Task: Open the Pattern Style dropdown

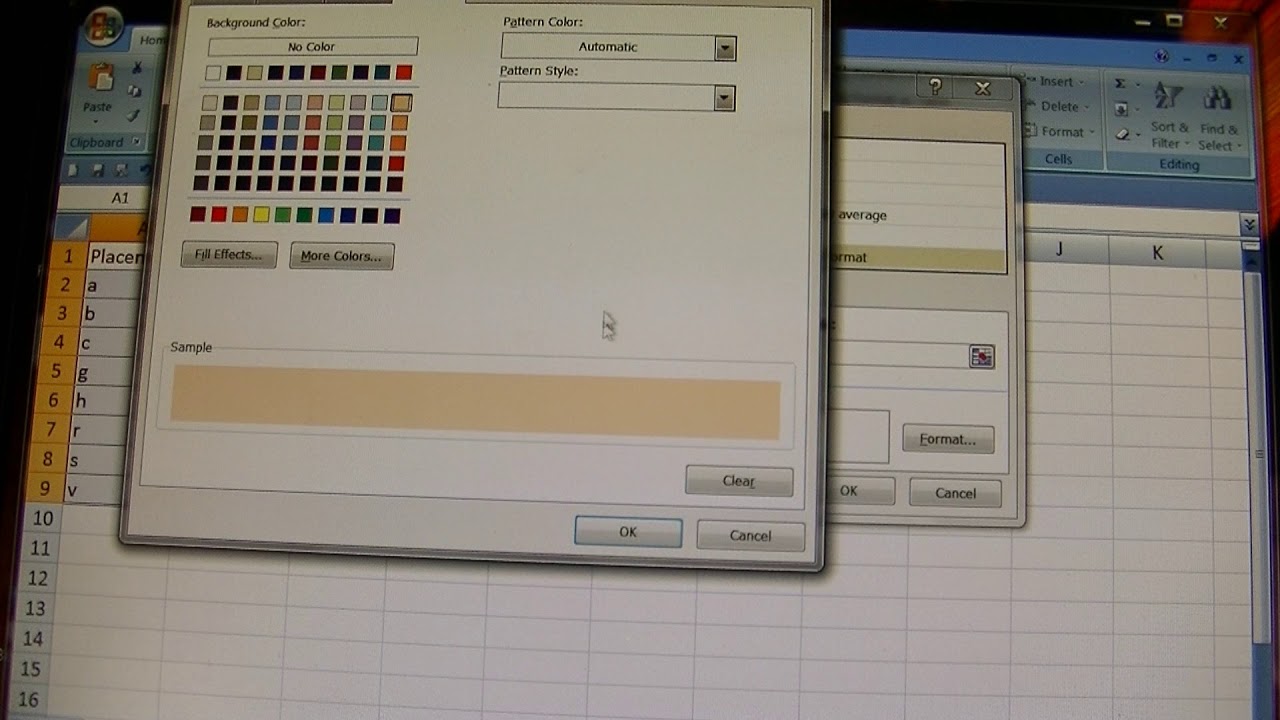Action: coord(724,98)
